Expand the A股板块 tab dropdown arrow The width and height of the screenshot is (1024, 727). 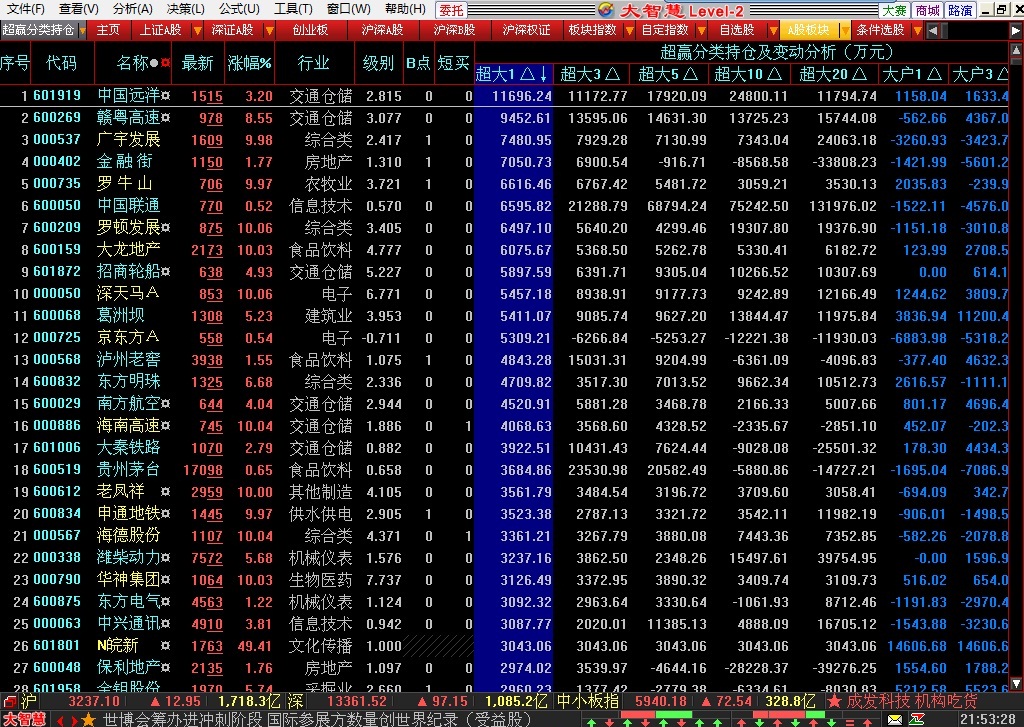click(846, 31)
